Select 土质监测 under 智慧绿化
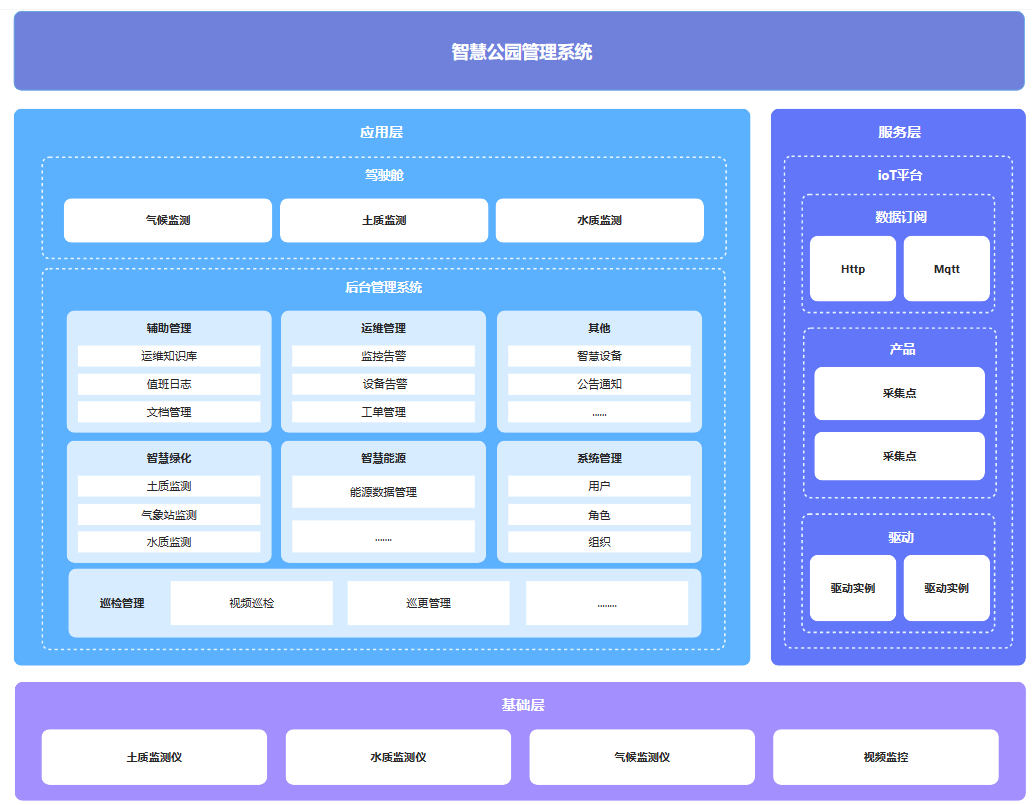 click(169, 486)
